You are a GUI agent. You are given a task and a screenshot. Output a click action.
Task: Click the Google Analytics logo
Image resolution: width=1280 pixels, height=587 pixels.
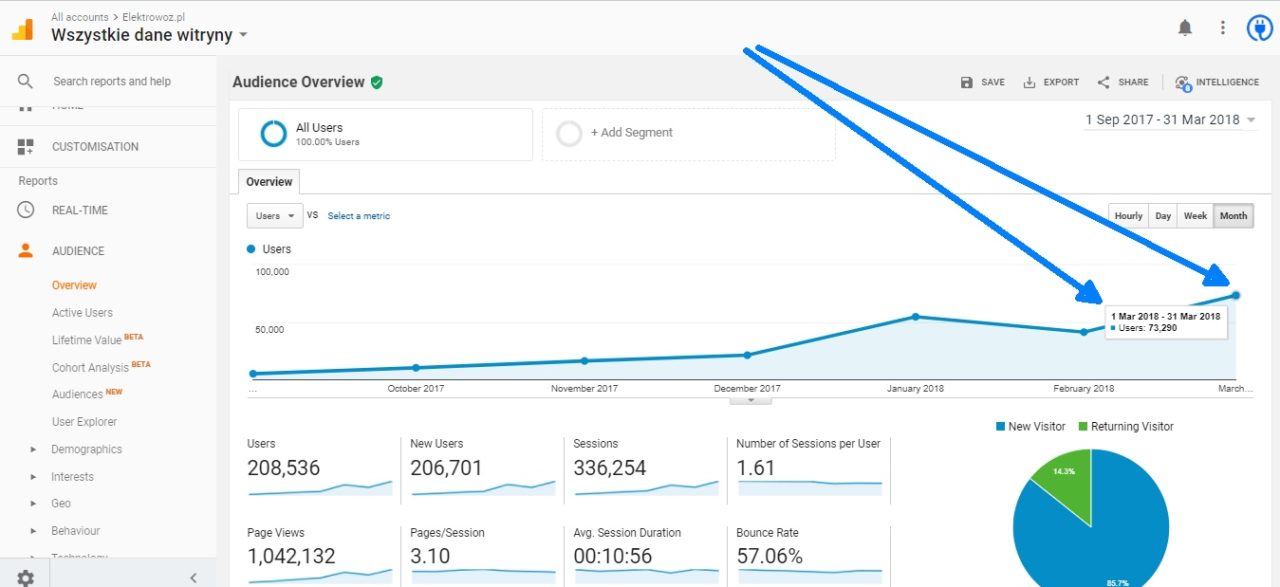22,28
